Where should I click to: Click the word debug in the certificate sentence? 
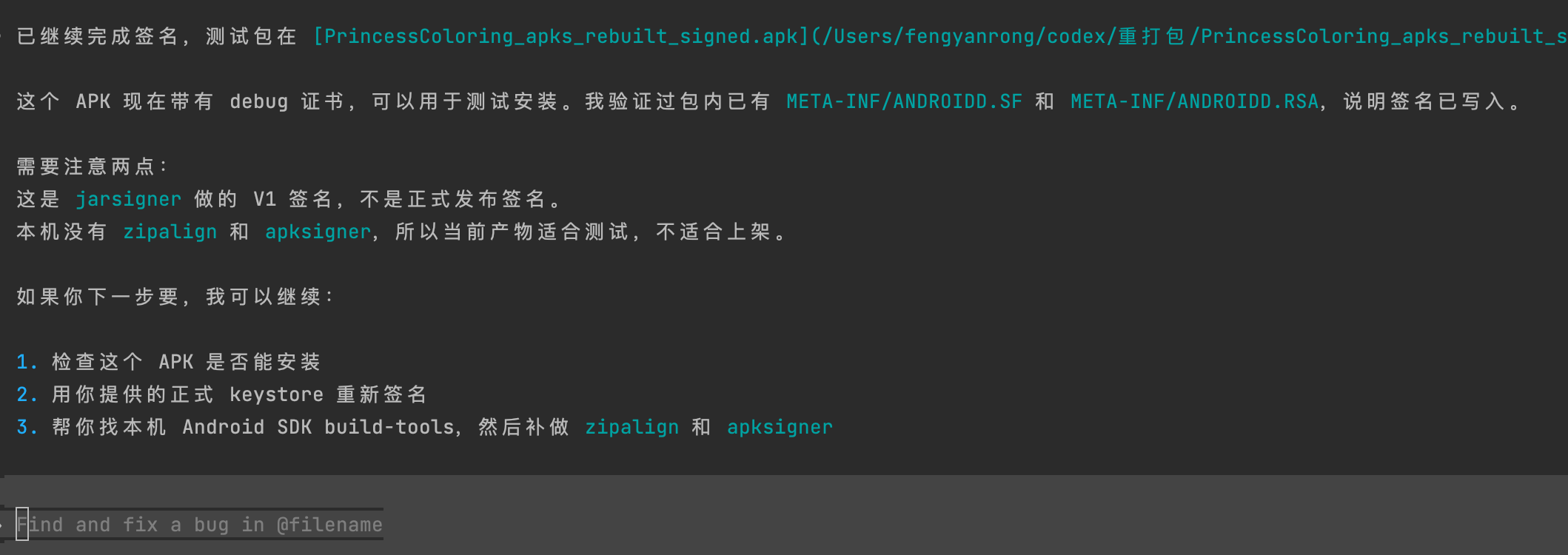coord(258,101)
